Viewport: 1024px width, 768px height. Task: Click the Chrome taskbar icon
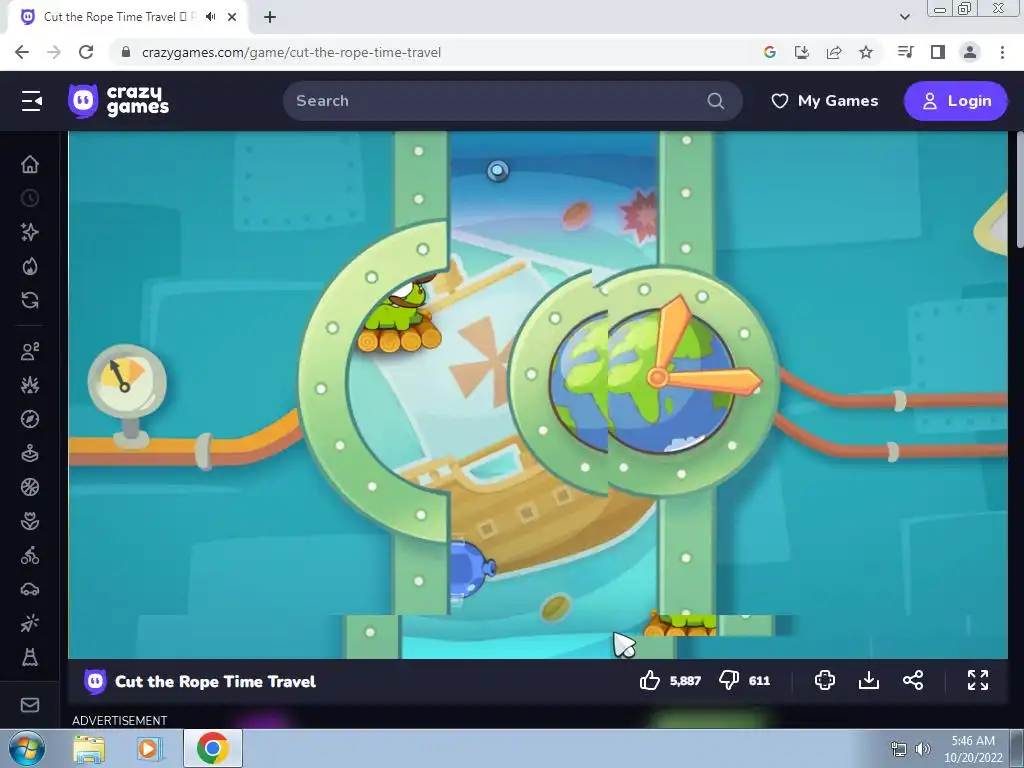point(213,748)
